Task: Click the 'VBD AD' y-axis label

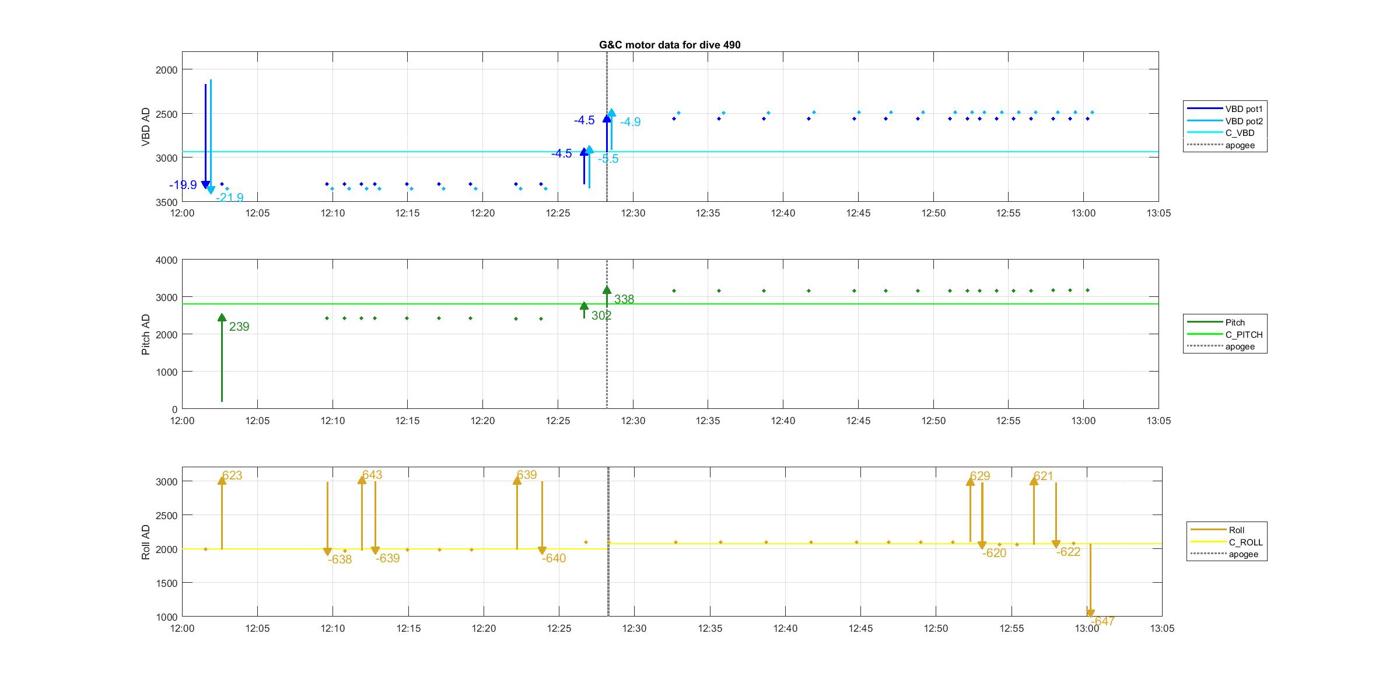Action: tap(146, 127)
